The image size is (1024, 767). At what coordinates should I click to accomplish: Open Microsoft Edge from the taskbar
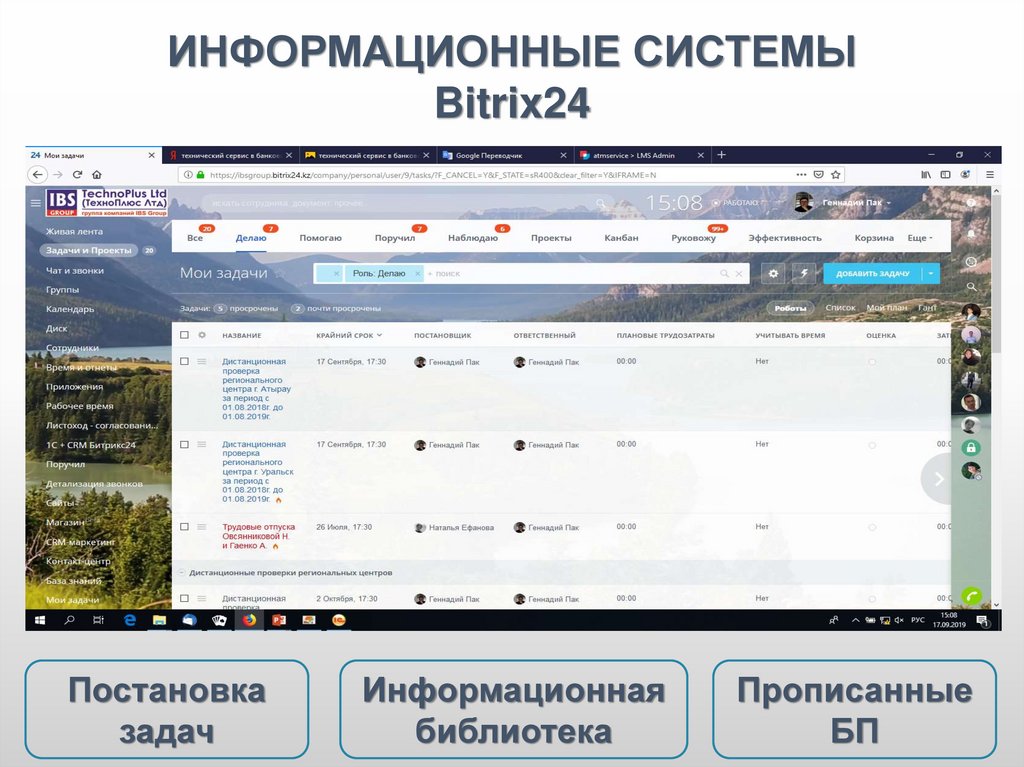click(129, 620)
